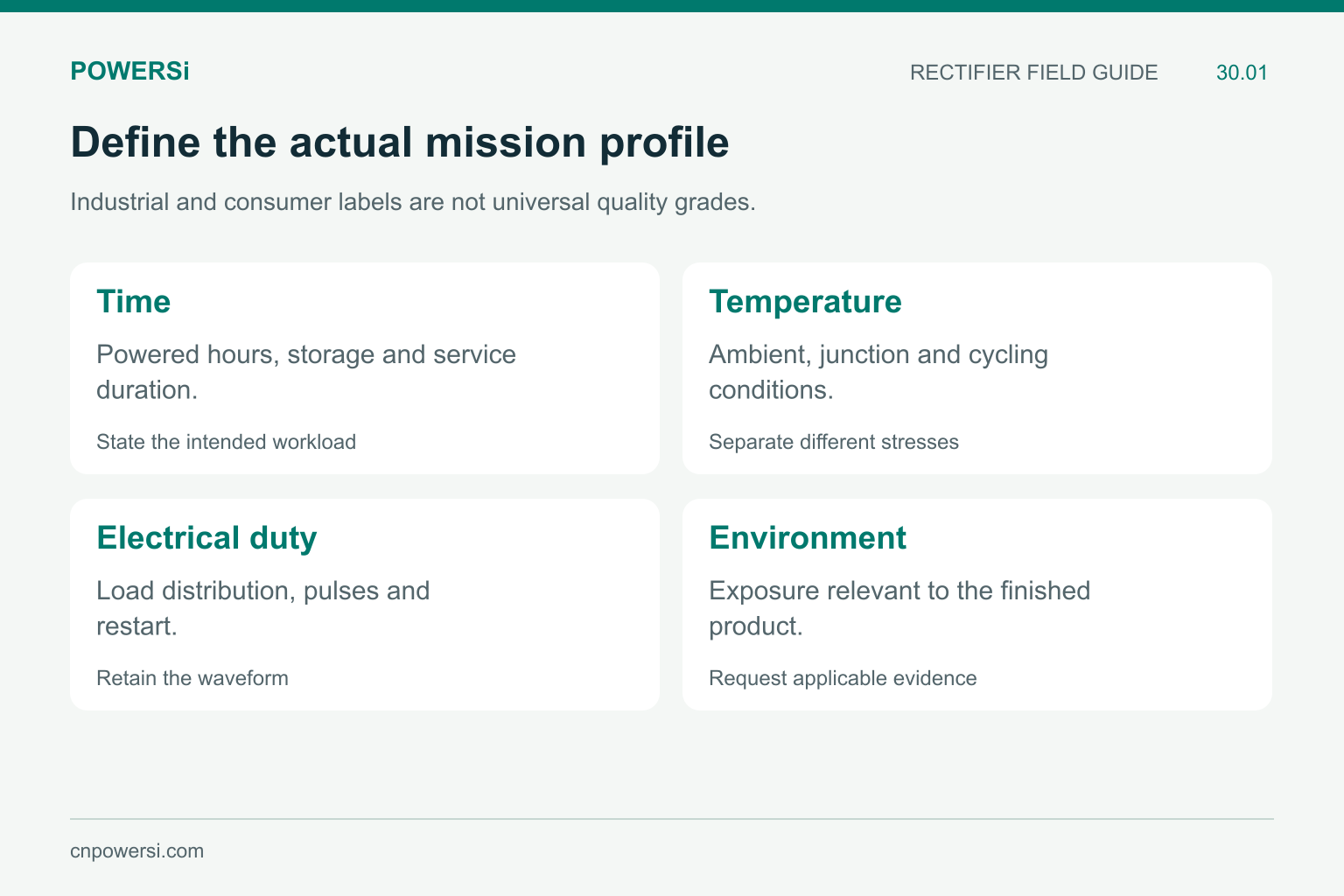Image resolution: width=1344 pixels, height=896 pixels.
Task: Select the note 'Retain the waveform'
Action: click(192, 678)
